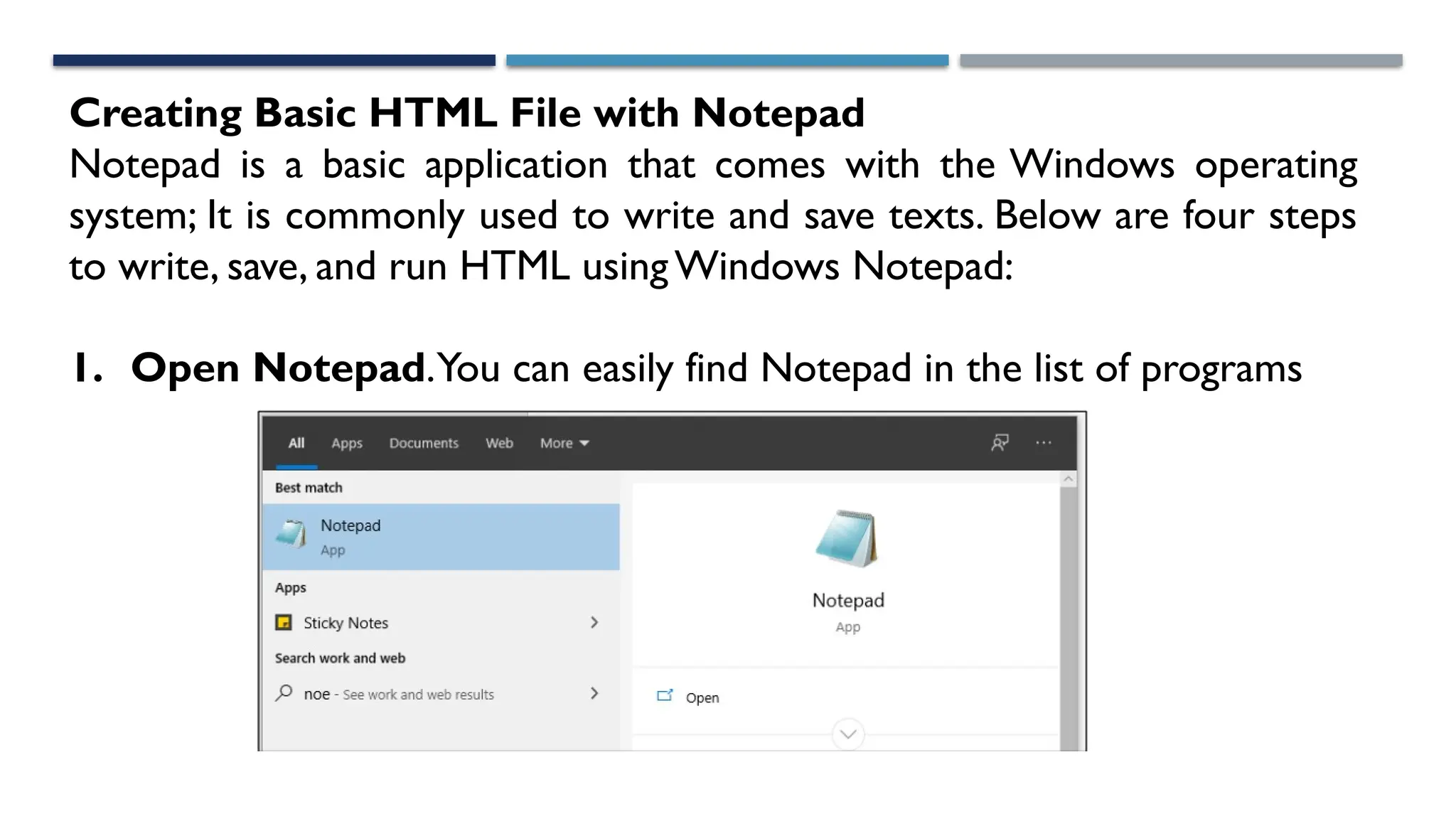Image resolution: width=1456 pixels, height=819 pixels.
Task: Click the Search work and web heading
Action: (x=340, y=658)
